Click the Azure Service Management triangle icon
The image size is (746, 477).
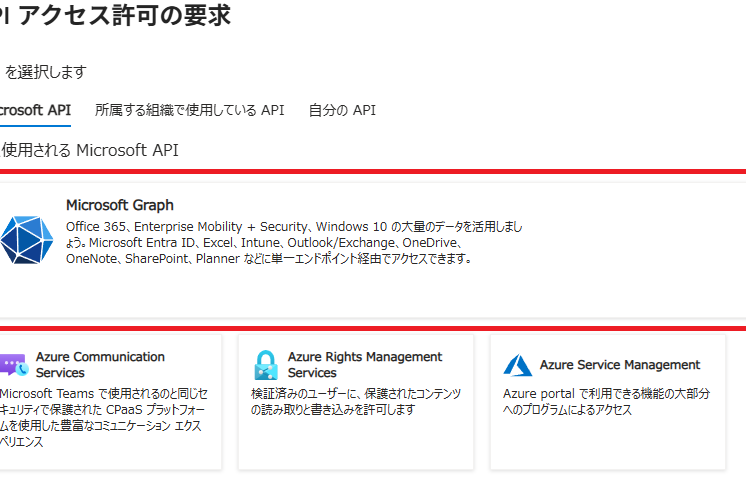(x=517, y=365)
